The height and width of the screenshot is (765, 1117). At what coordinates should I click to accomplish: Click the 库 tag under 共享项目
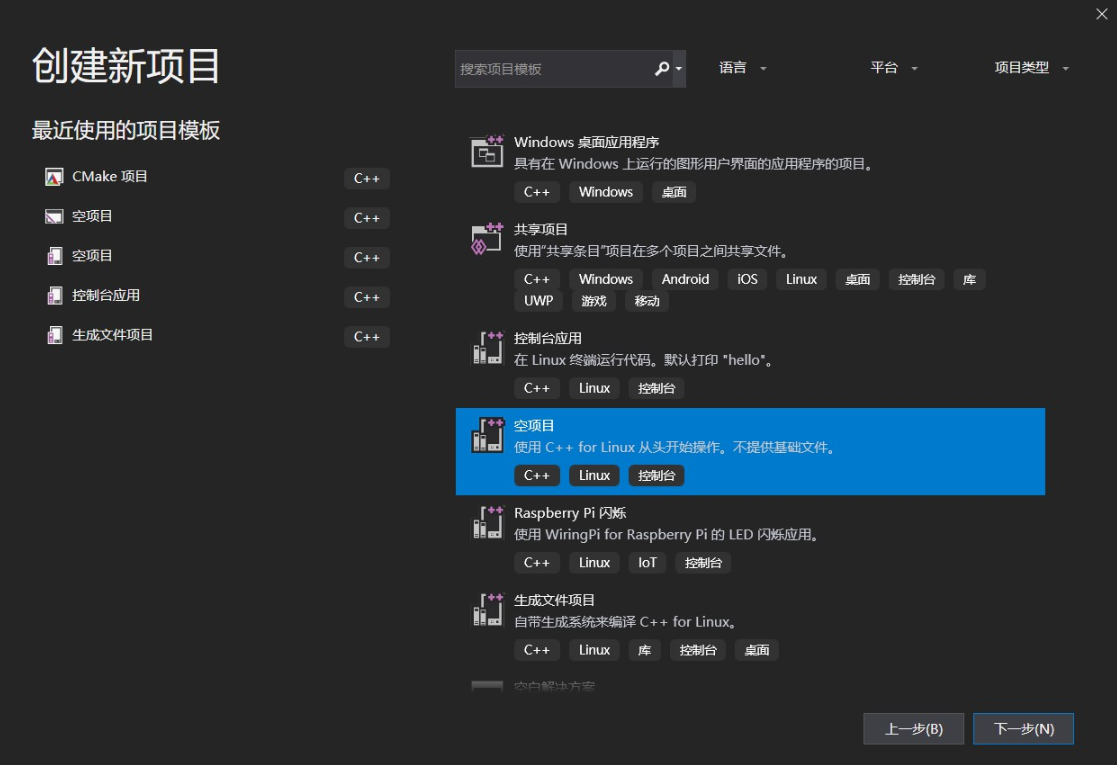coord(970,279)
